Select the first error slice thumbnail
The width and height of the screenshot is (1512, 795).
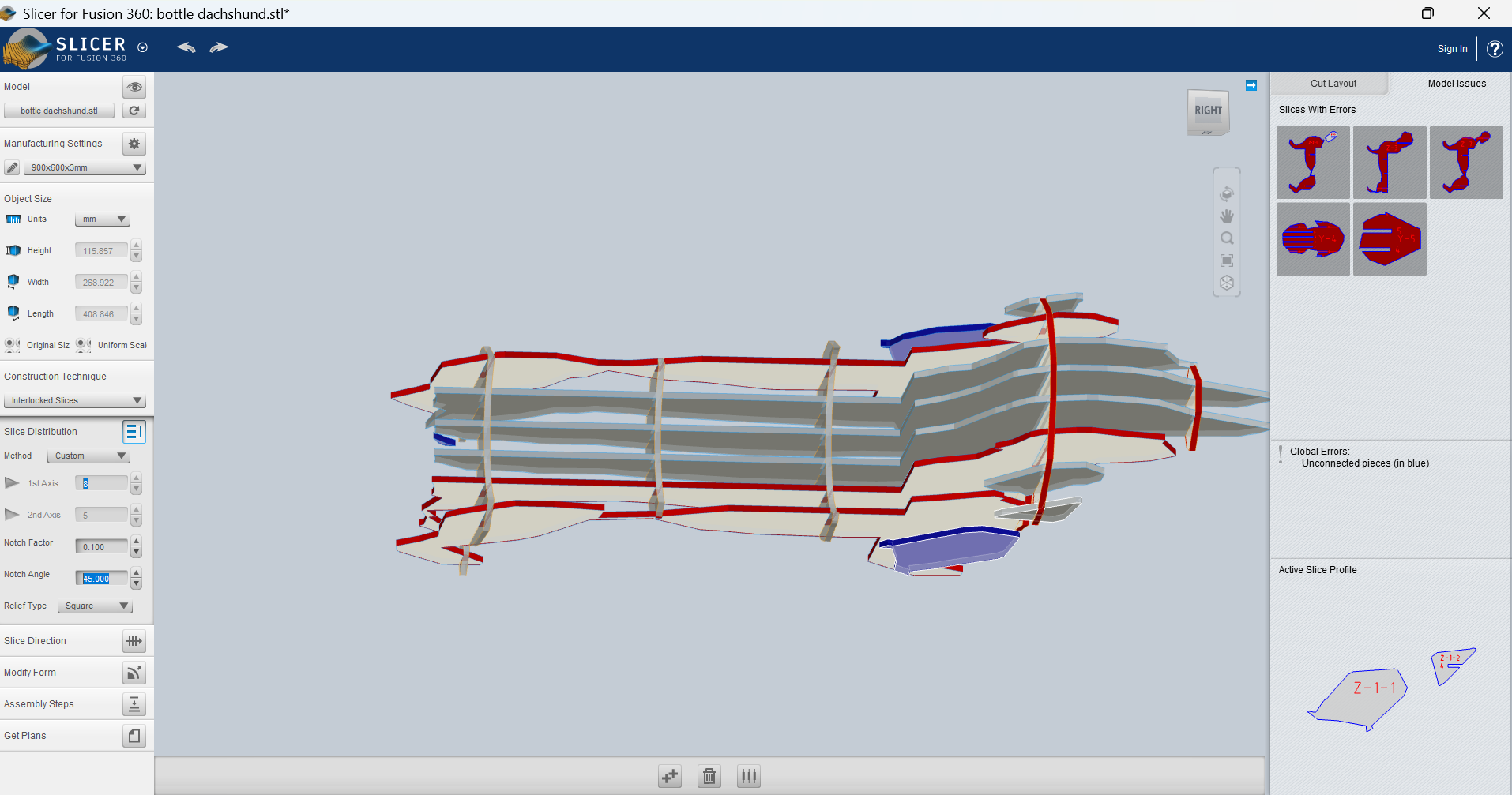tap(1313, 162)
